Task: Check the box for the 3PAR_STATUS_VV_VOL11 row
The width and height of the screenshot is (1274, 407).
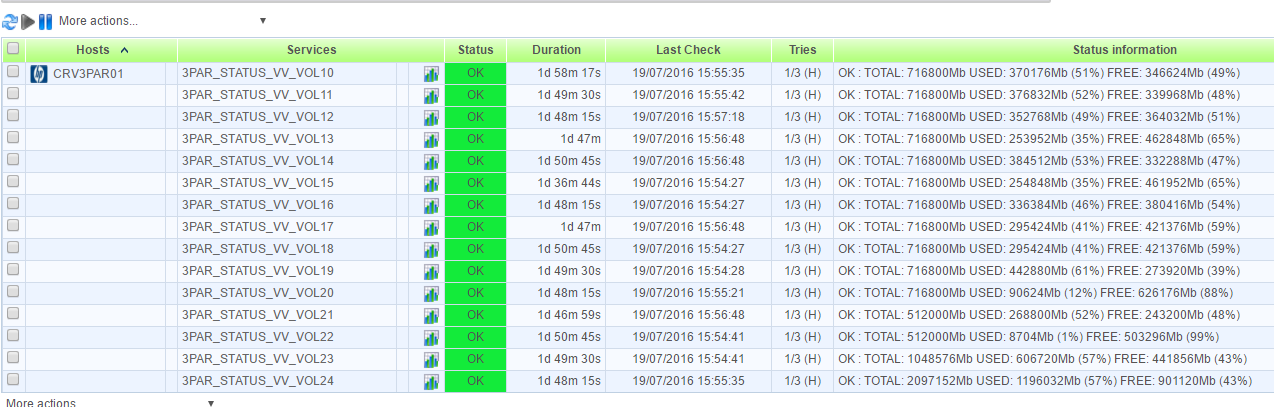Action: (13, 94)
